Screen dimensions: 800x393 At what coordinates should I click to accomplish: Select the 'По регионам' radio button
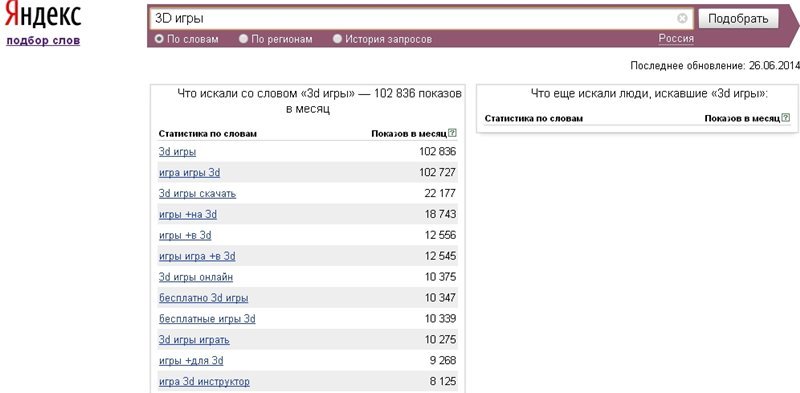244,39
